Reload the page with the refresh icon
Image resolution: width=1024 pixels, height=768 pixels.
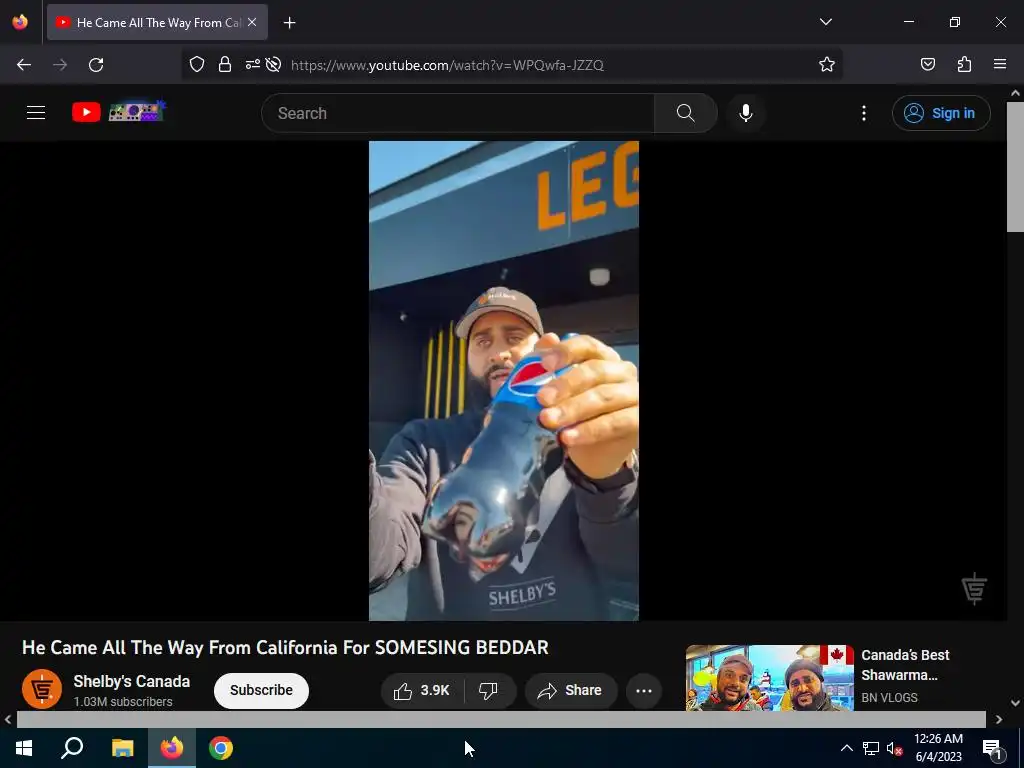tap(96, 65)
